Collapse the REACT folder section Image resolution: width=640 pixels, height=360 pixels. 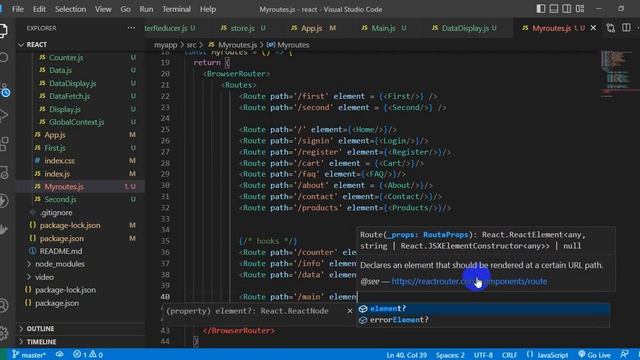tap(80, 44)
